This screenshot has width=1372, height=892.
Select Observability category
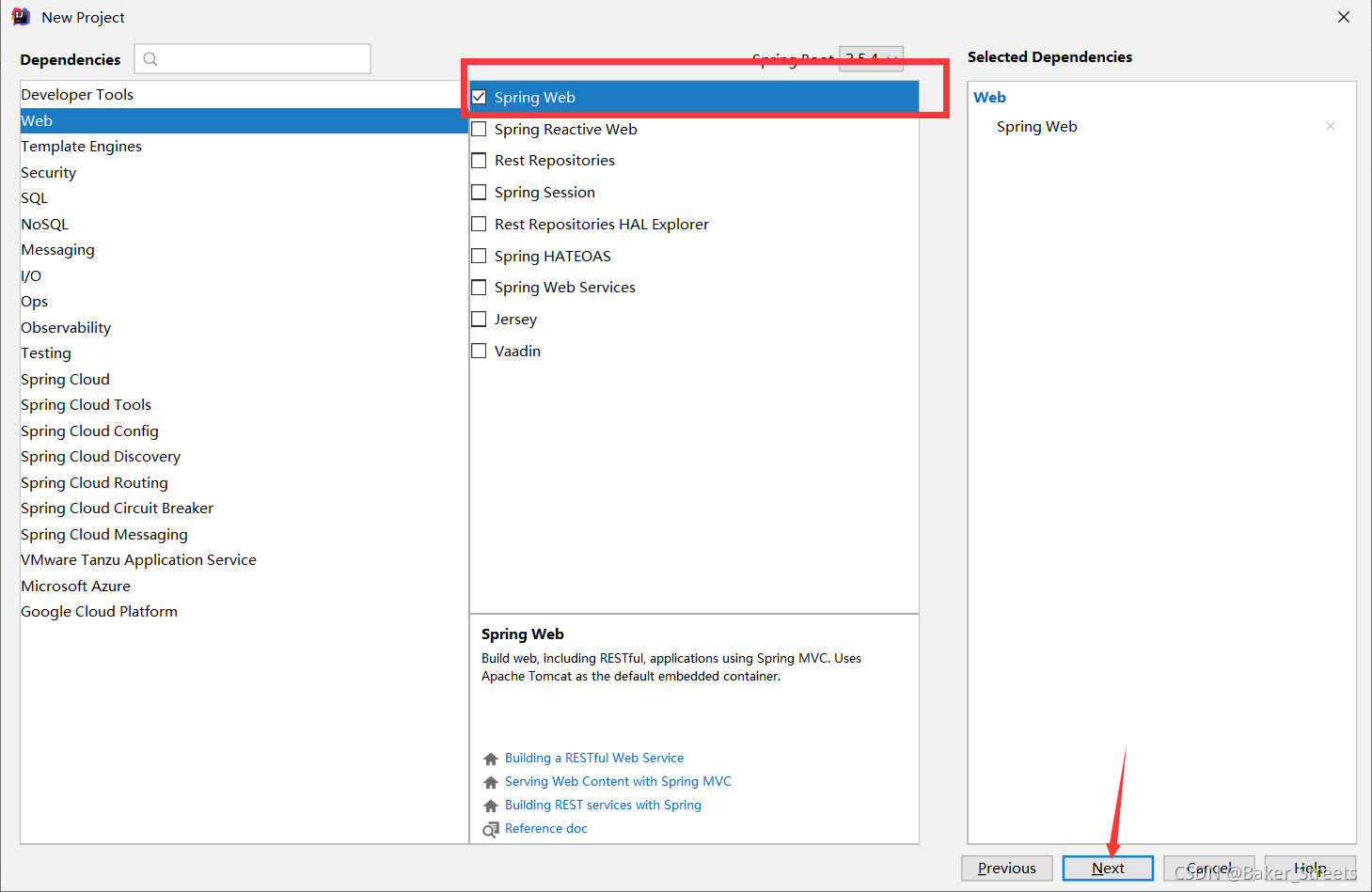pyautogui.click(x=244, y=327)
